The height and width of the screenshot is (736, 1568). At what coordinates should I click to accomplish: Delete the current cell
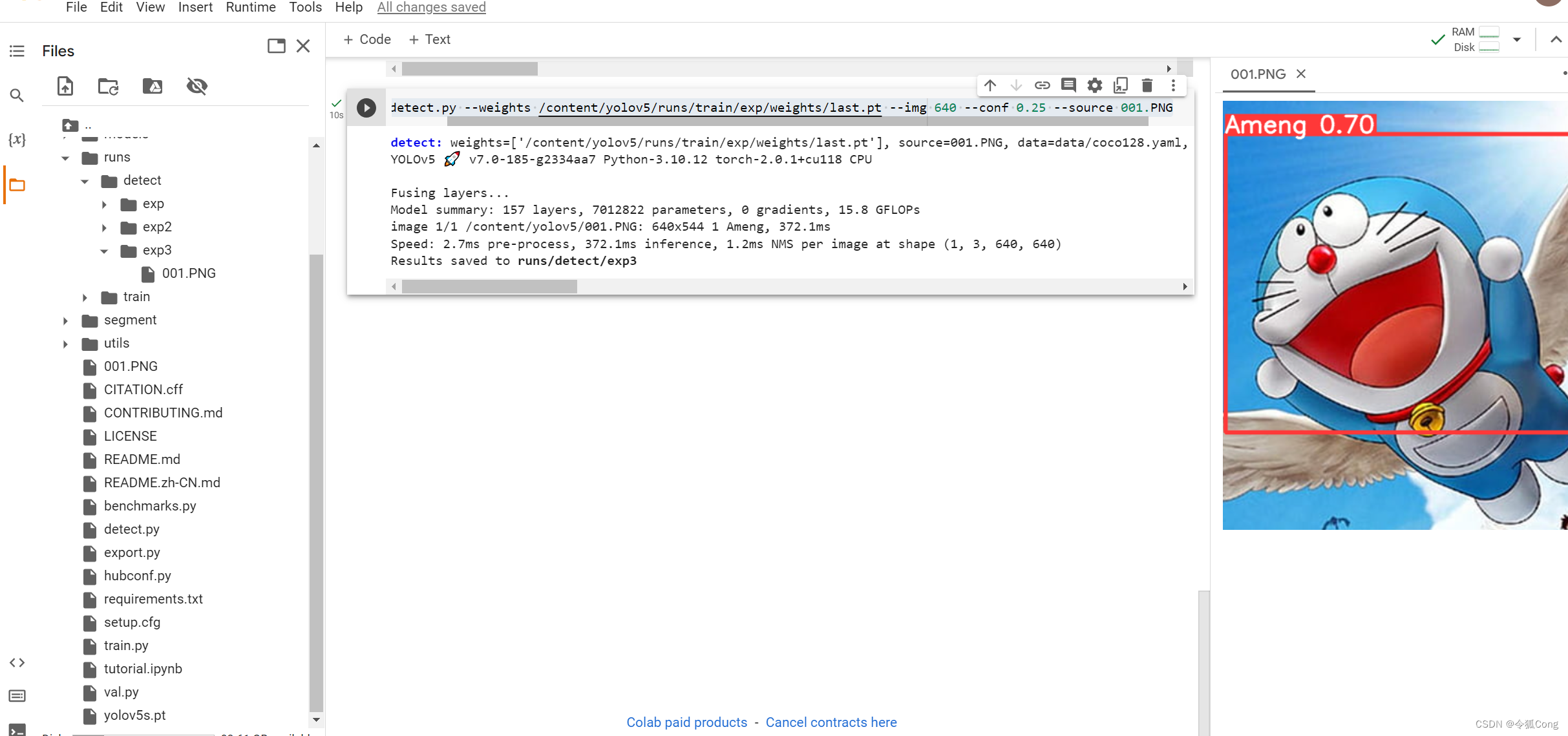tap(1147, 85)
